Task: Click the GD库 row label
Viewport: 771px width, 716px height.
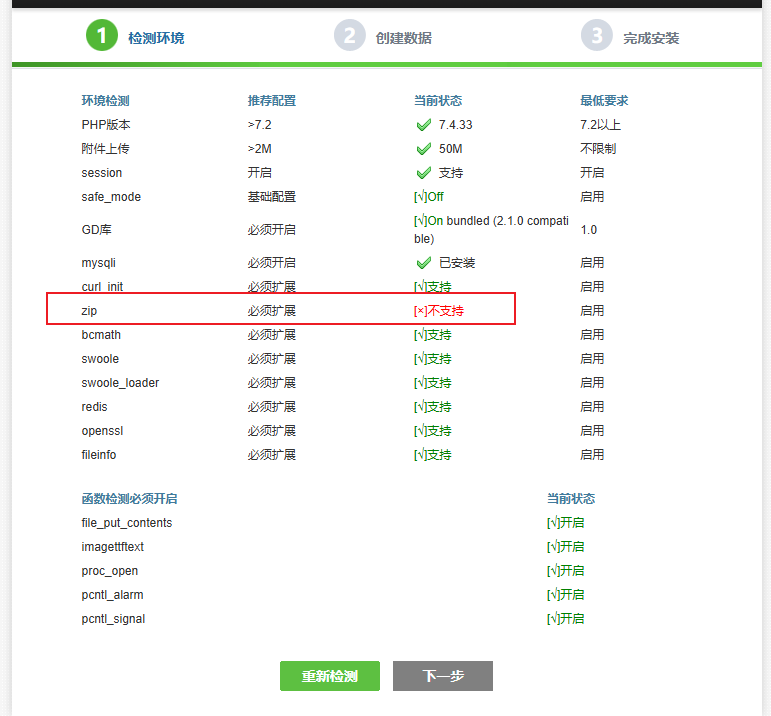Action: coord(96,230)
